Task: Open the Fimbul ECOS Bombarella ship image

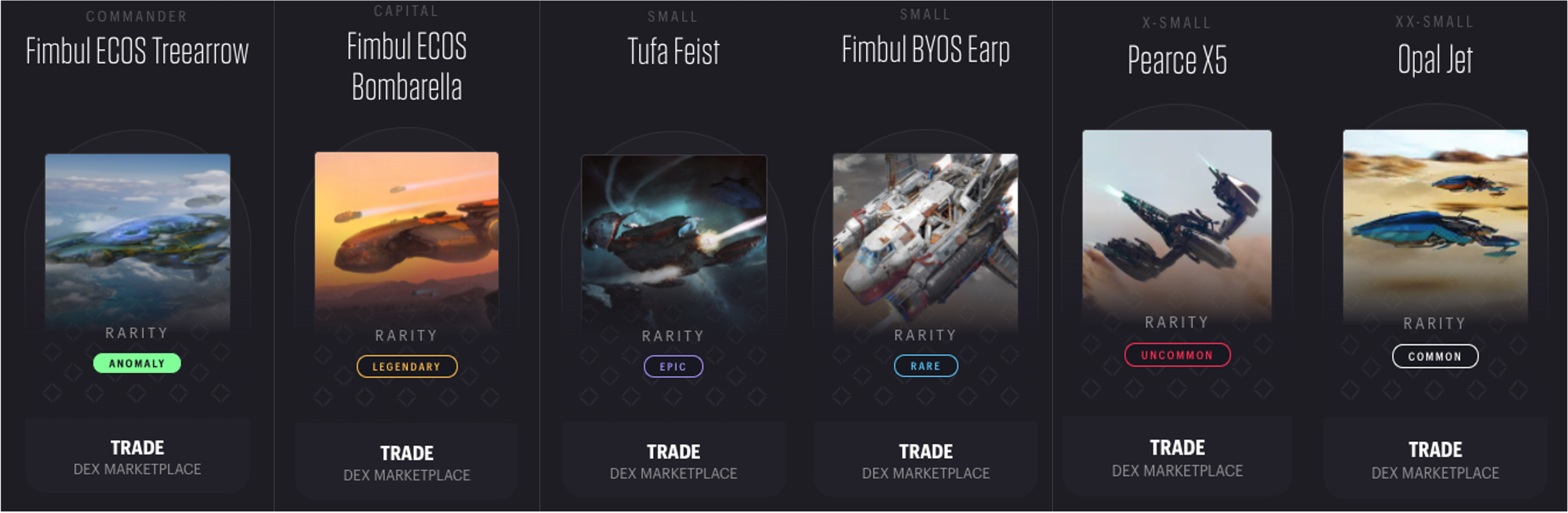Action: pos(407,237)
